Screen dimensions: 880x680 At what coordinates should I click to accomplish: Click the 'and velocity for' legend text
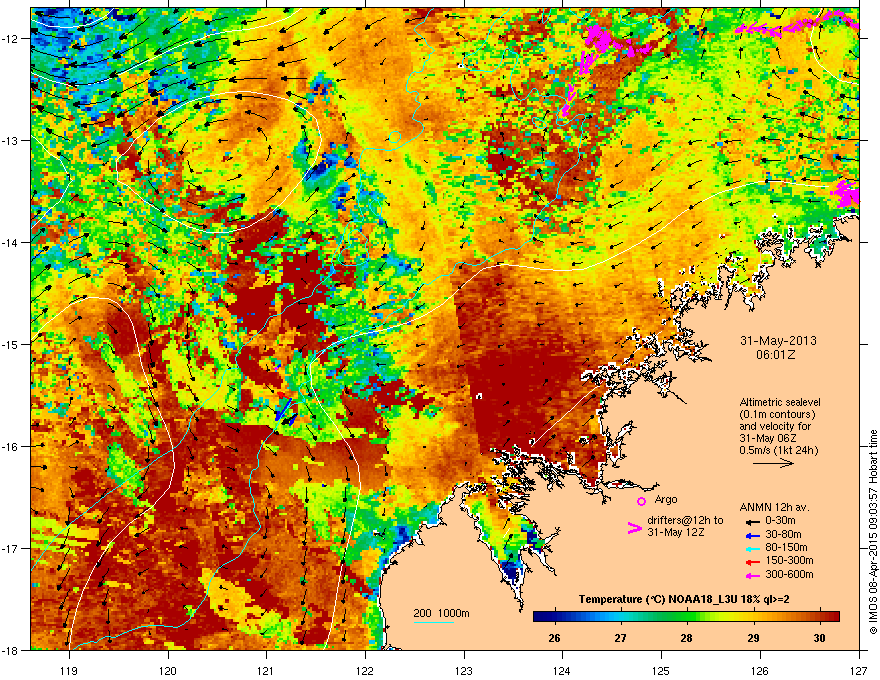(775, 426)
